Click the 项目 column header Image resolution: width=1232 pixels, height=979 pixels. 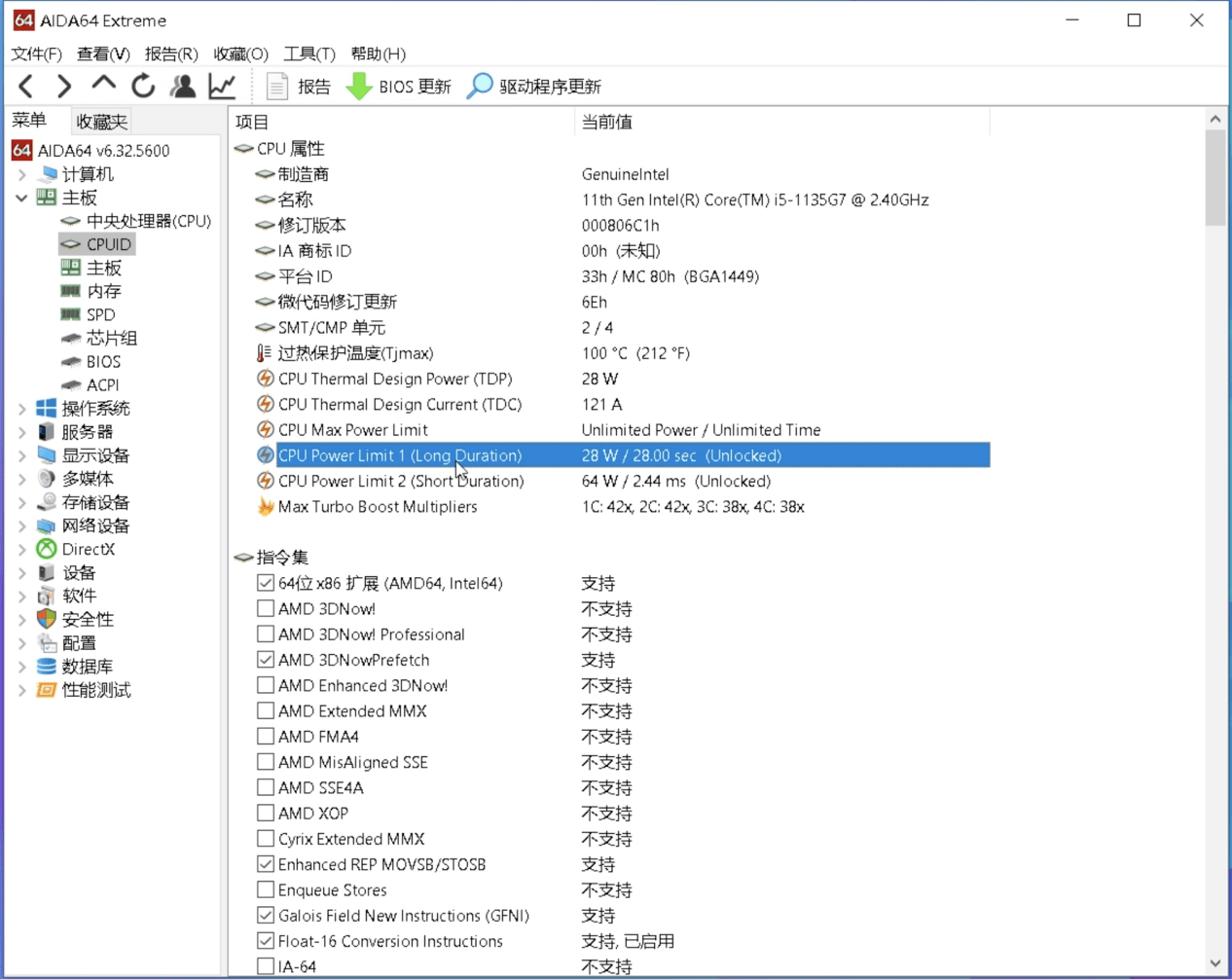(401, 122)
